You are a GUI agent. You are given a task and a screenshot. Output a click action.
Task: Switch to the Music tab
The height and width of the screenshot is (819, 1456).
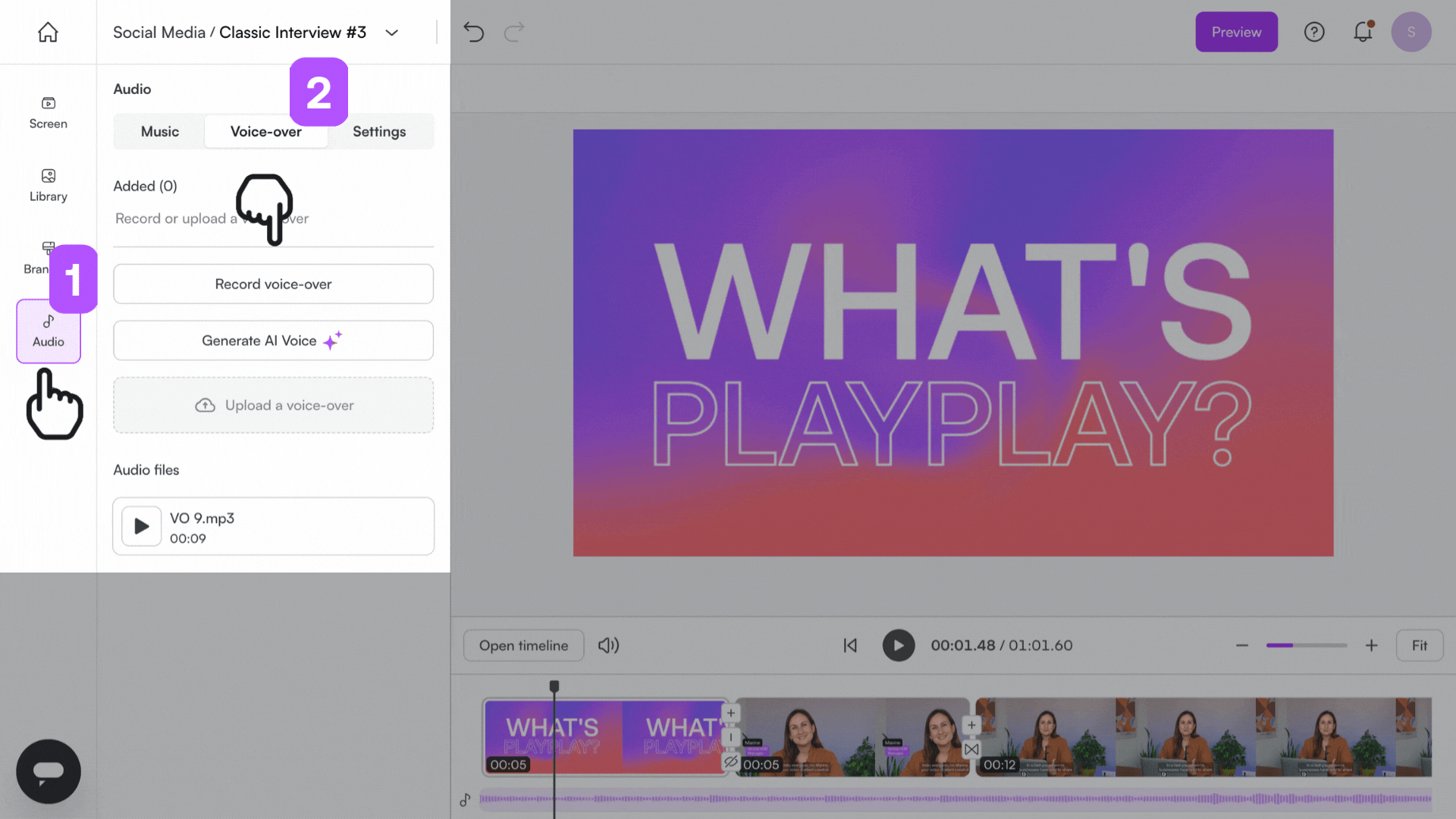[x=160, y=131]
